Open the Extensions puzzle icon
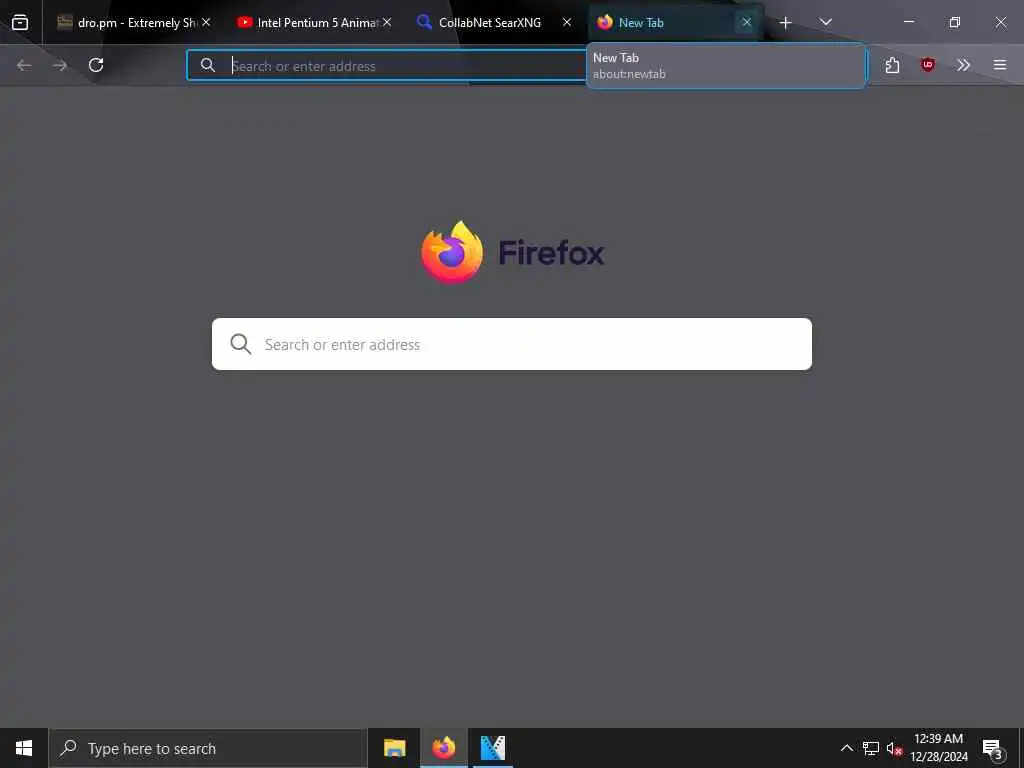 tap(893, 65)
